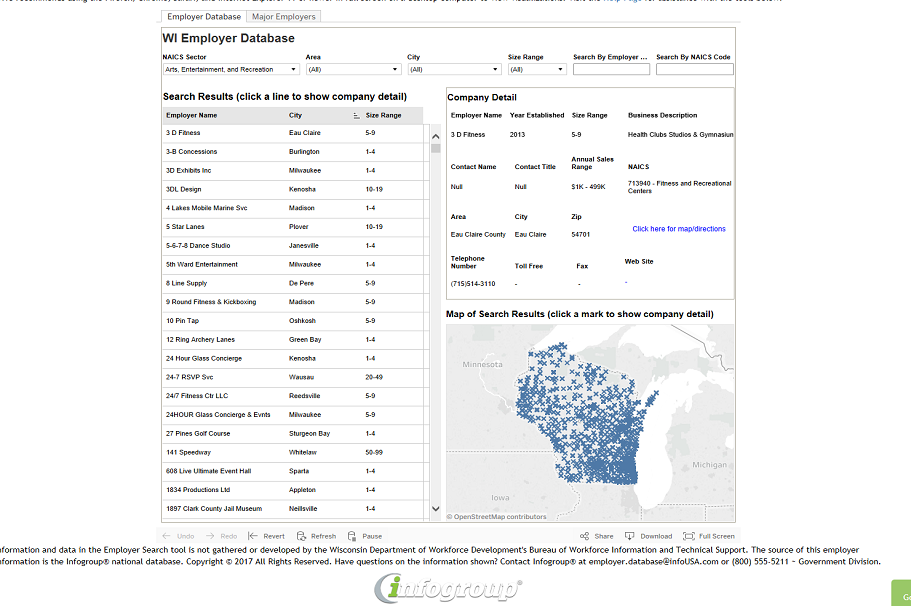This screenshot has height=606, width=911.
Task: Select the 8 Line Supply row
Action: tap(293, 284)
